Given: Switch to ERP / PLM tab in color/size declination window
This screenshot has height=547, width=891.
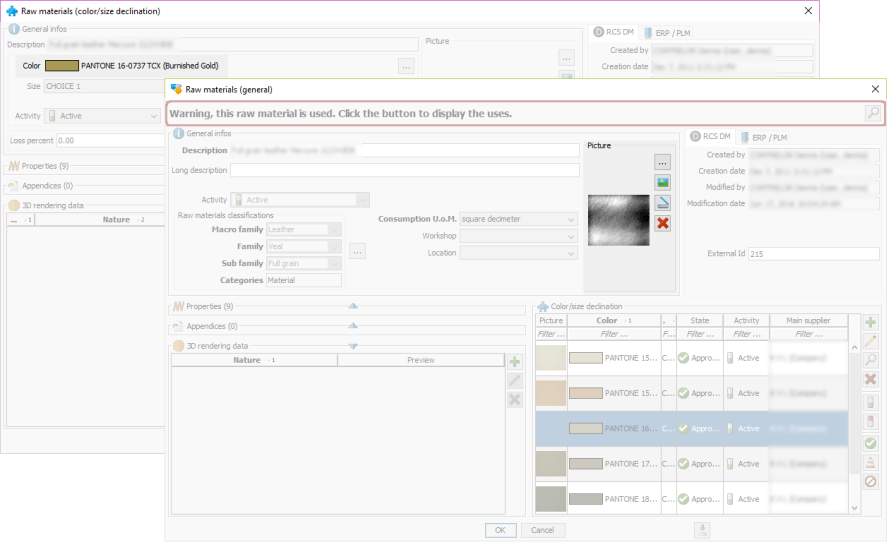Looking at the screenshot, I should [x=667, y=33].
